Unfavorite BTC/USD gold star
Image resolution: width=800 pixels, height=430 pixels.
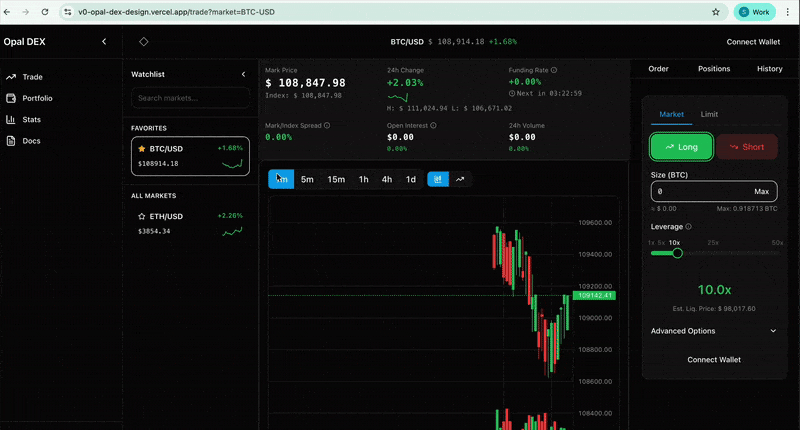coord(142,149)
